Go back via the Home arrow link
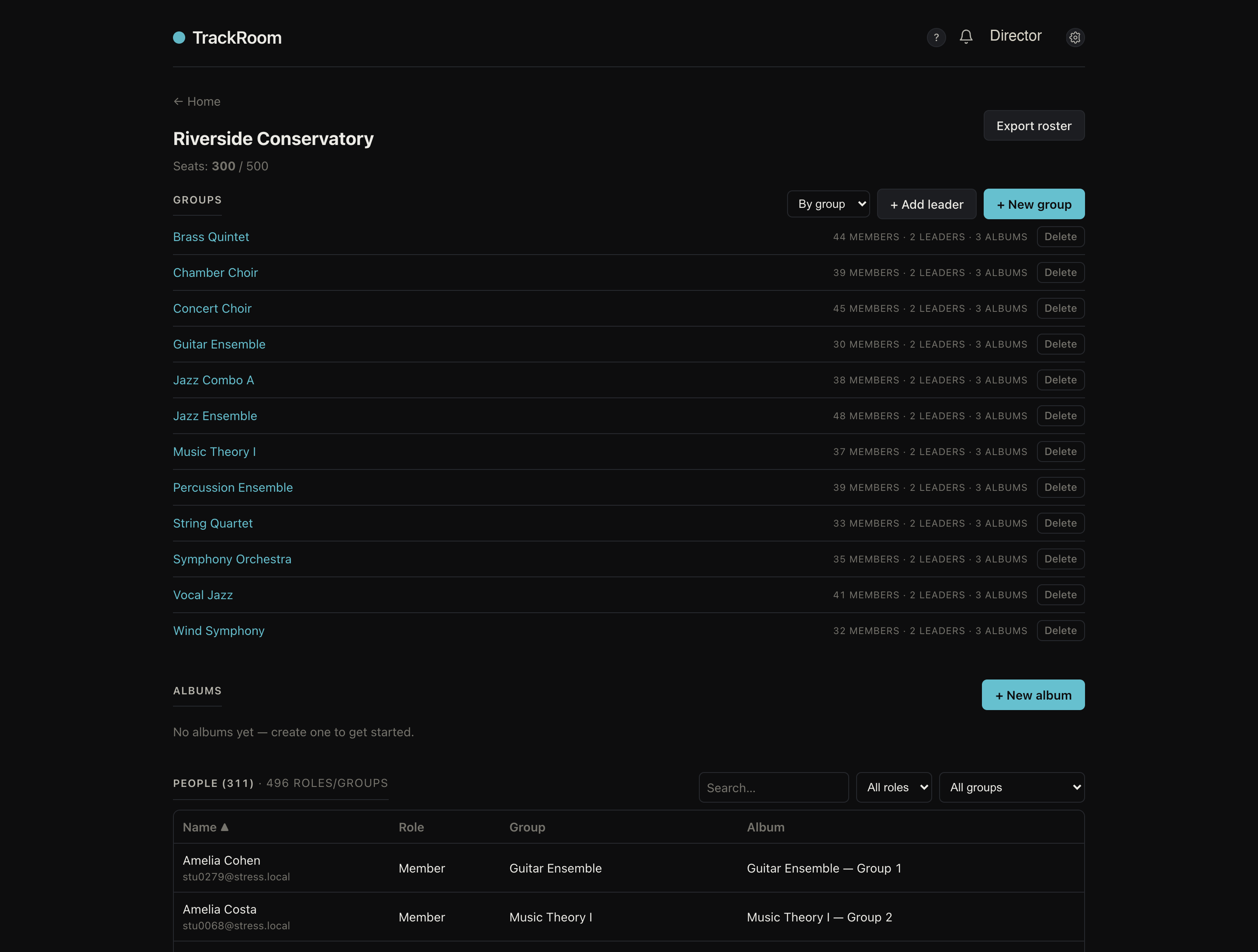The width and height of the screenshot is (1258, 952). 197,101
